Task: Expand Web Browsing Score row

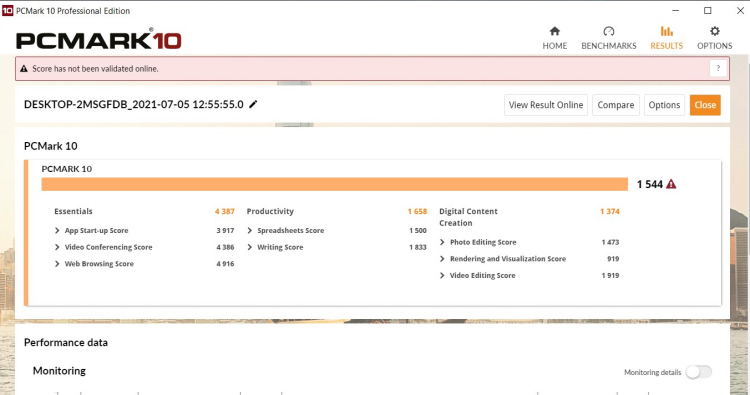Action: pyautogui.click(x=57, y=264)
